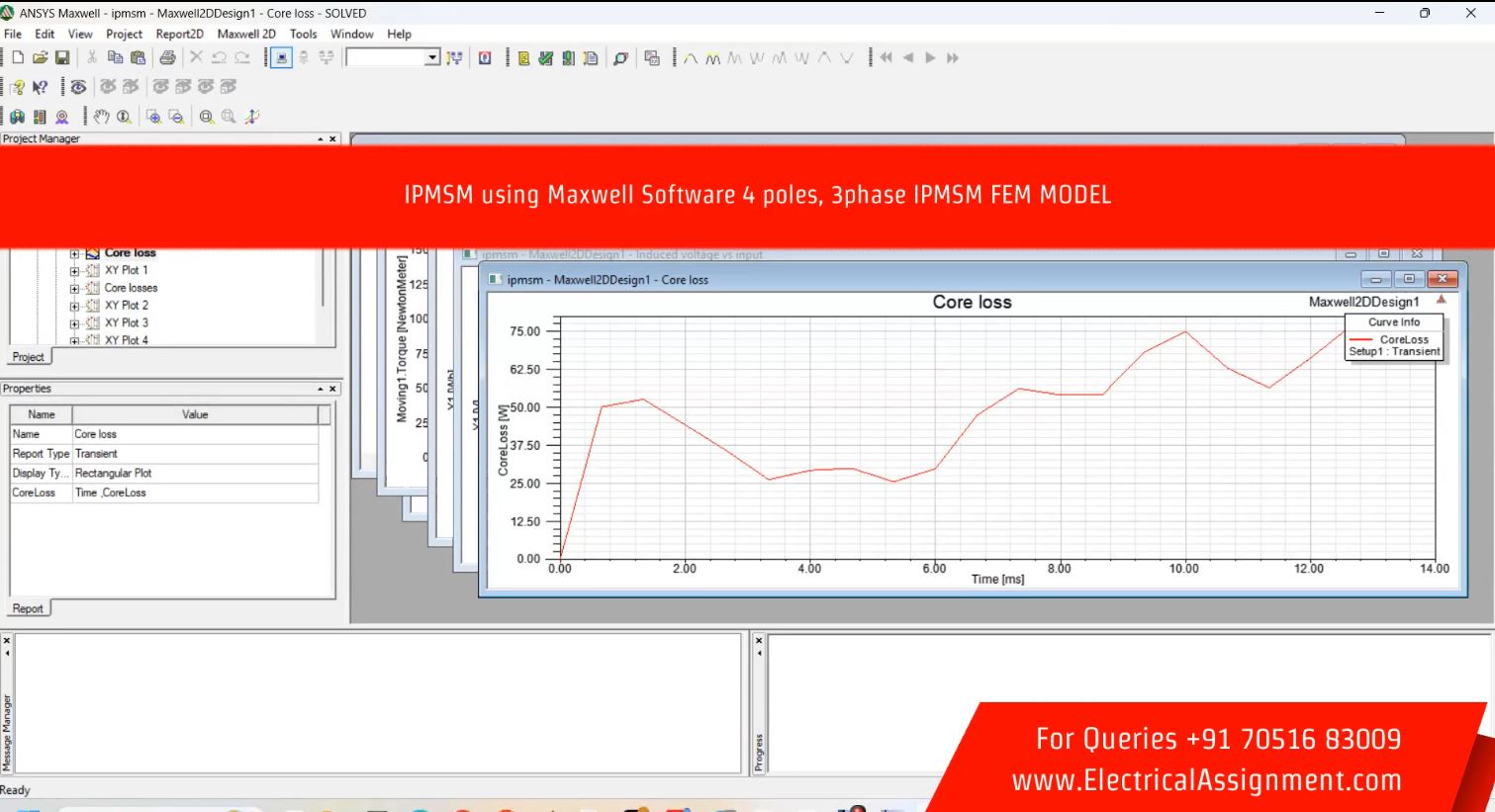
Task: Save the project using the floppy disk icon
Action: [61, 58]
